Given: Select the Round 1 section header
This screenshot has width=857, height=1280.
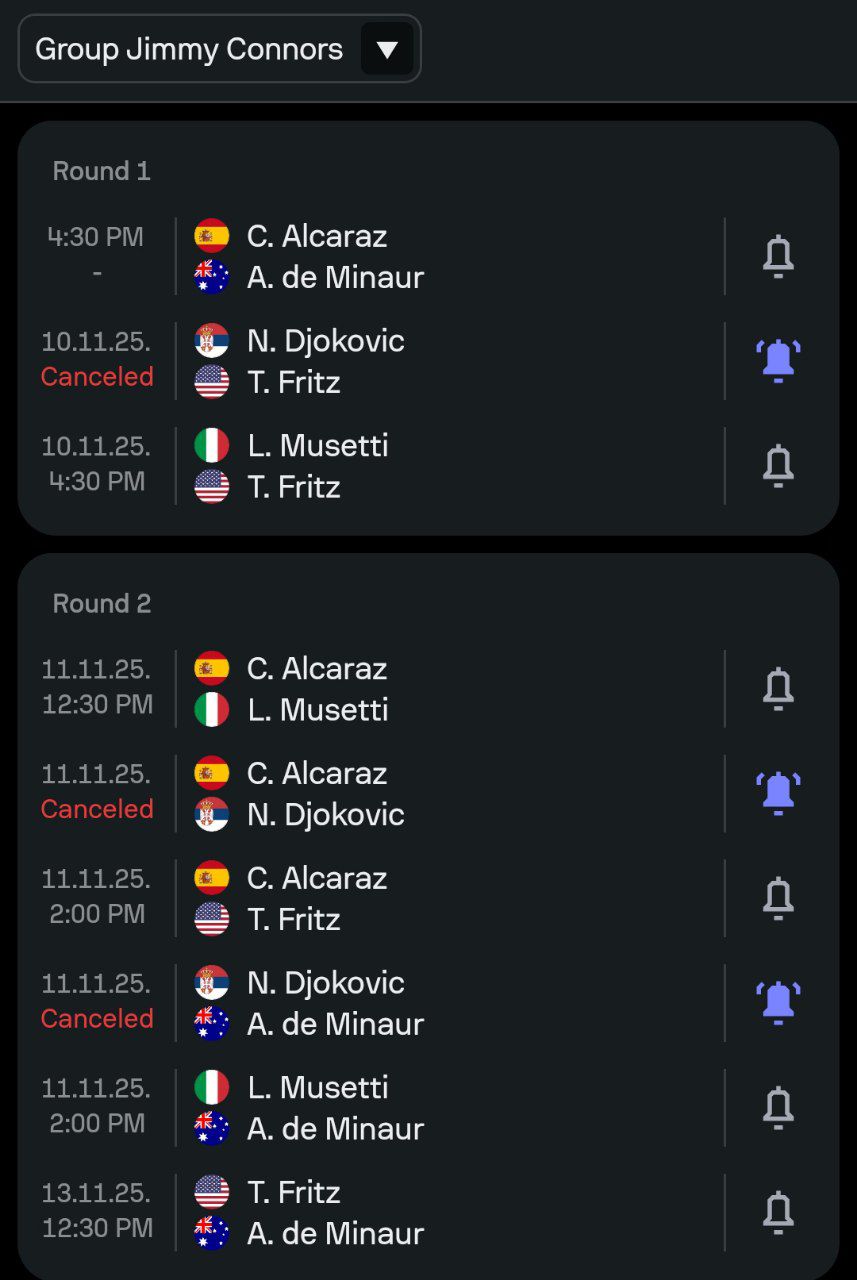Looking at the screenshot, I should (101, 171).
